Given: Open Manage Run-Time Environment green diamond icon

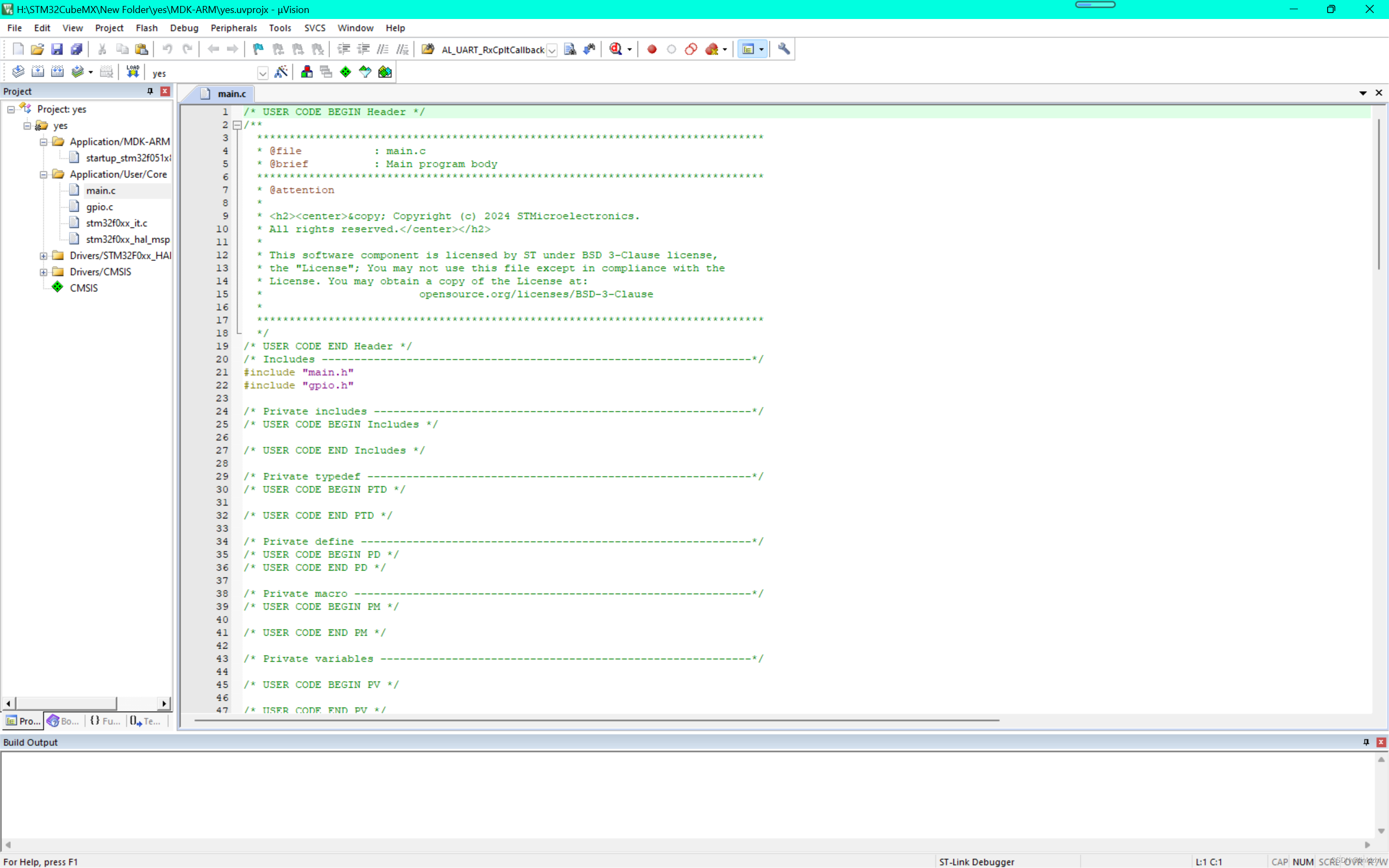Looking at the screenshot, I should pyautogui.click(x=346, y=72).
